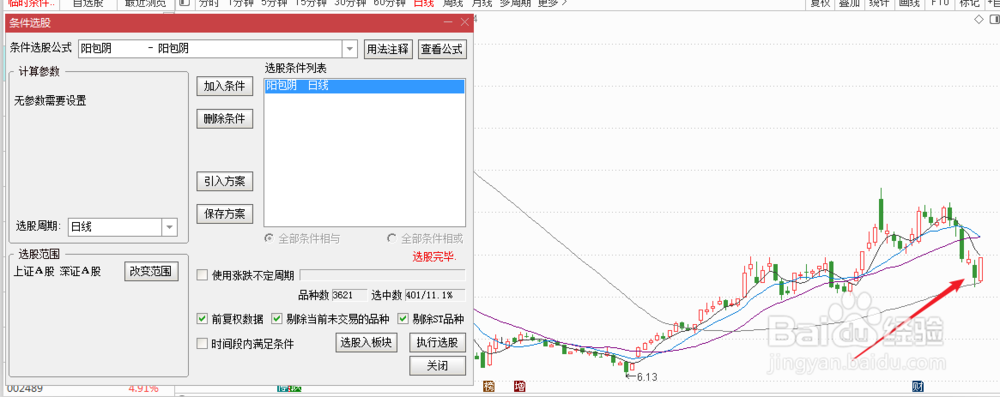Click 引入方案 button
Viewport: 1000px width, 397px height.
(x=224, y=181)
